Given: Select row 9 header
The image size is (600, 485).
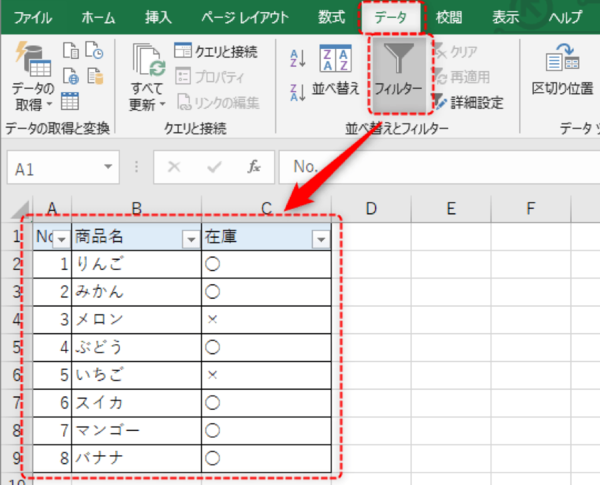Looking at the screenshot, I should click(x=17, y=458).
